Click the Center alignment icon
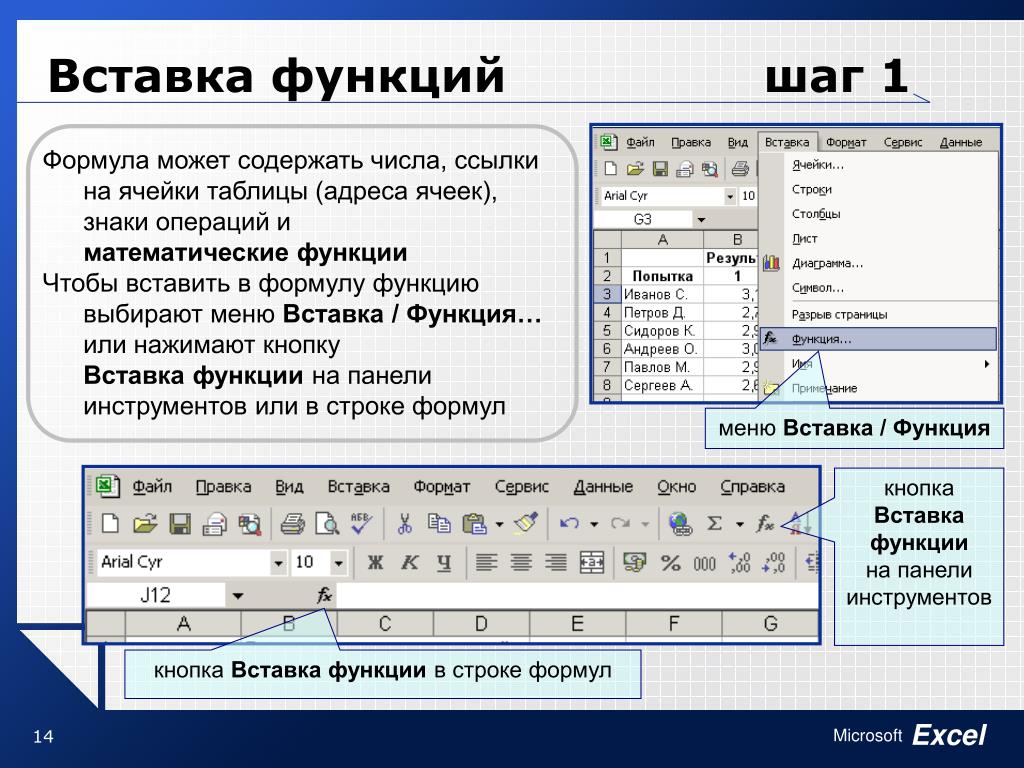The width and height of the screenshot is (1024, 768). [521, 562]
